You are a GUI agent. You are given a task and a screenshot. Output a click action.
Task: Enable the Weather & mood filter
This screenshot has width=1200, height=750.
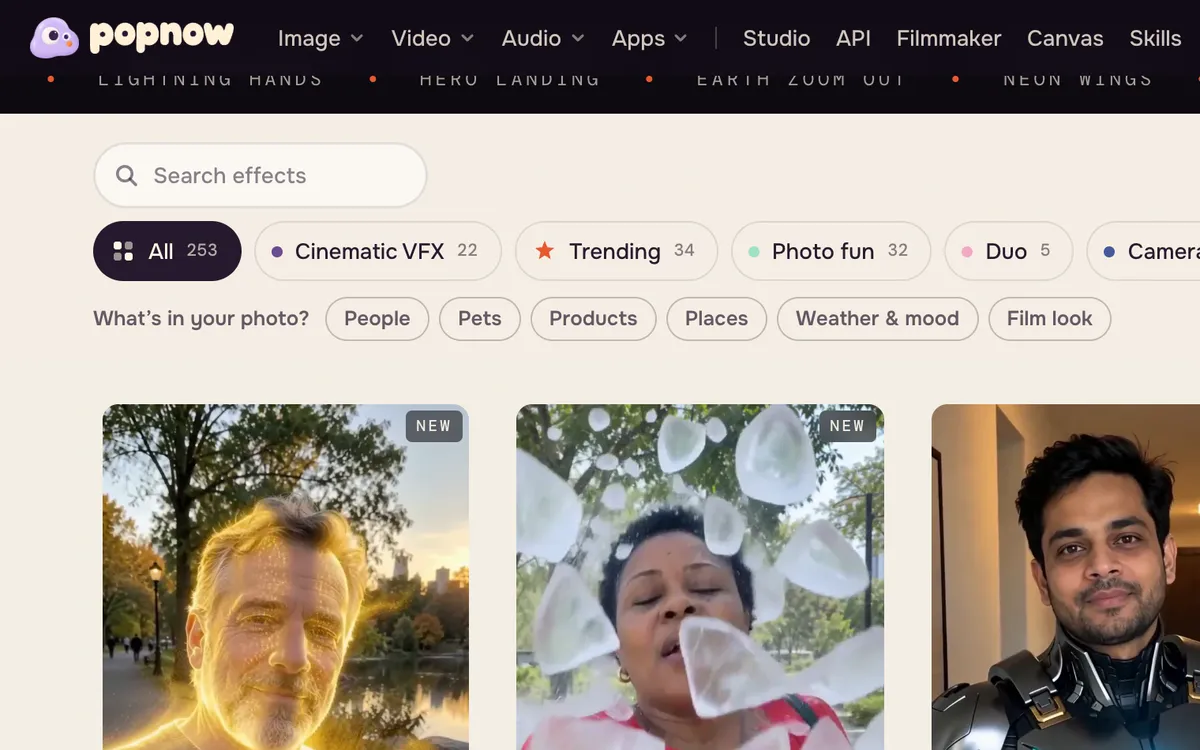pos(877,319)
